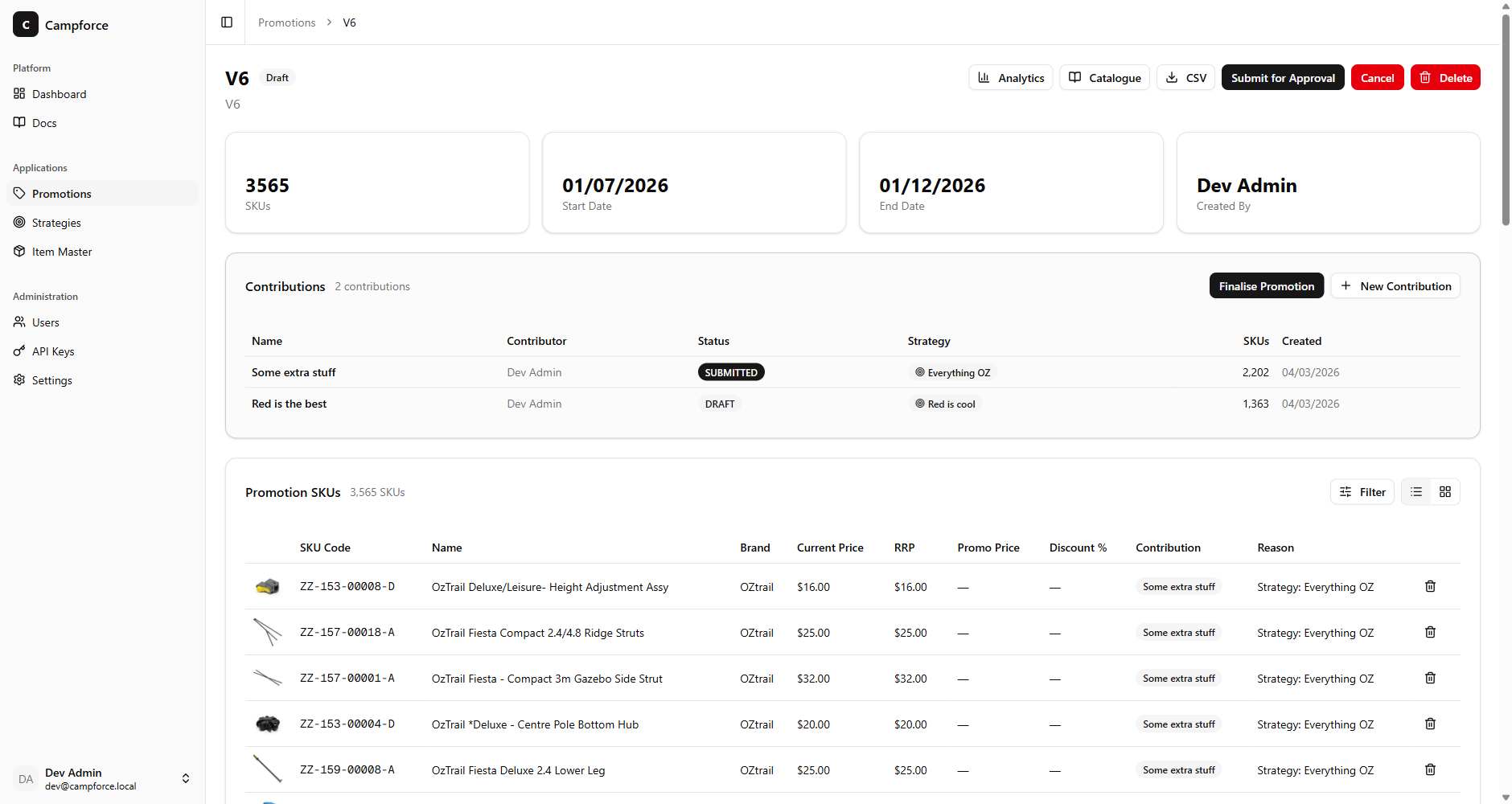Click 'OzTrail *Deluxe - Centre Pole Bottom Hub'

click(535, 724)
